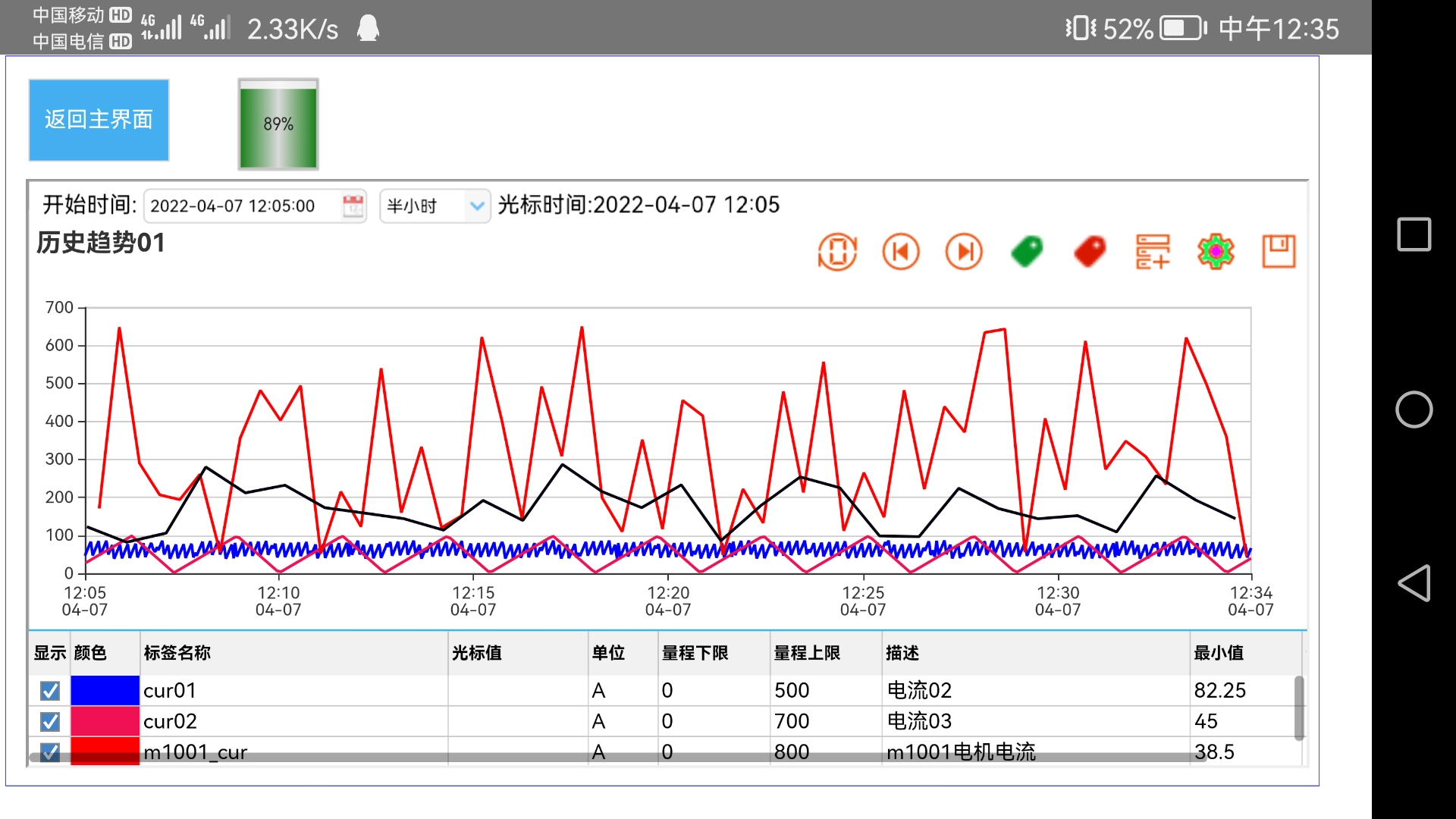The height and width of the screenshot is (819, 1456).
Task: Open trend settings gear icon
Action: 1216,252
